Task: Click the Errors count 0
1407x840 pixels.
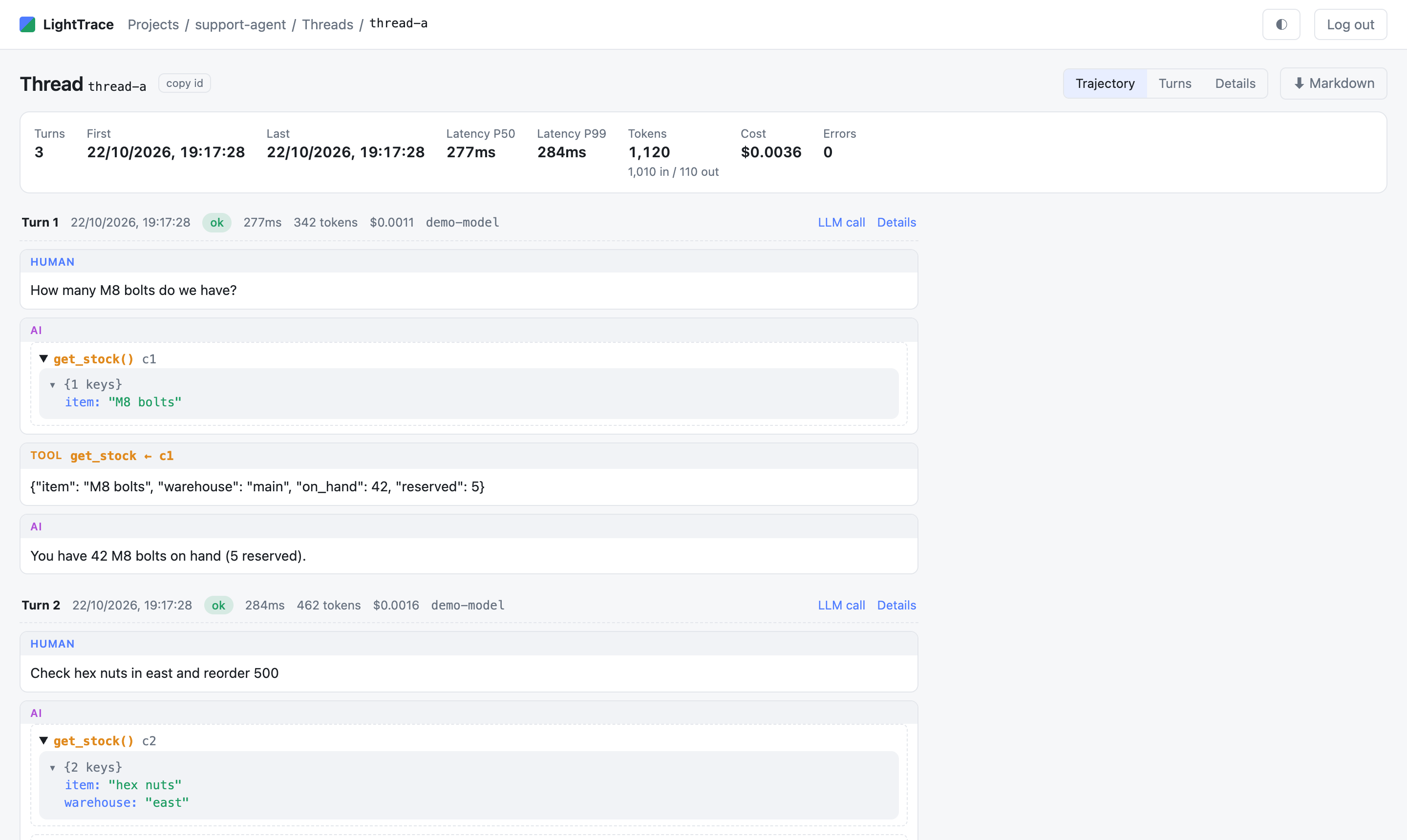Action: [x=828, y=152]
